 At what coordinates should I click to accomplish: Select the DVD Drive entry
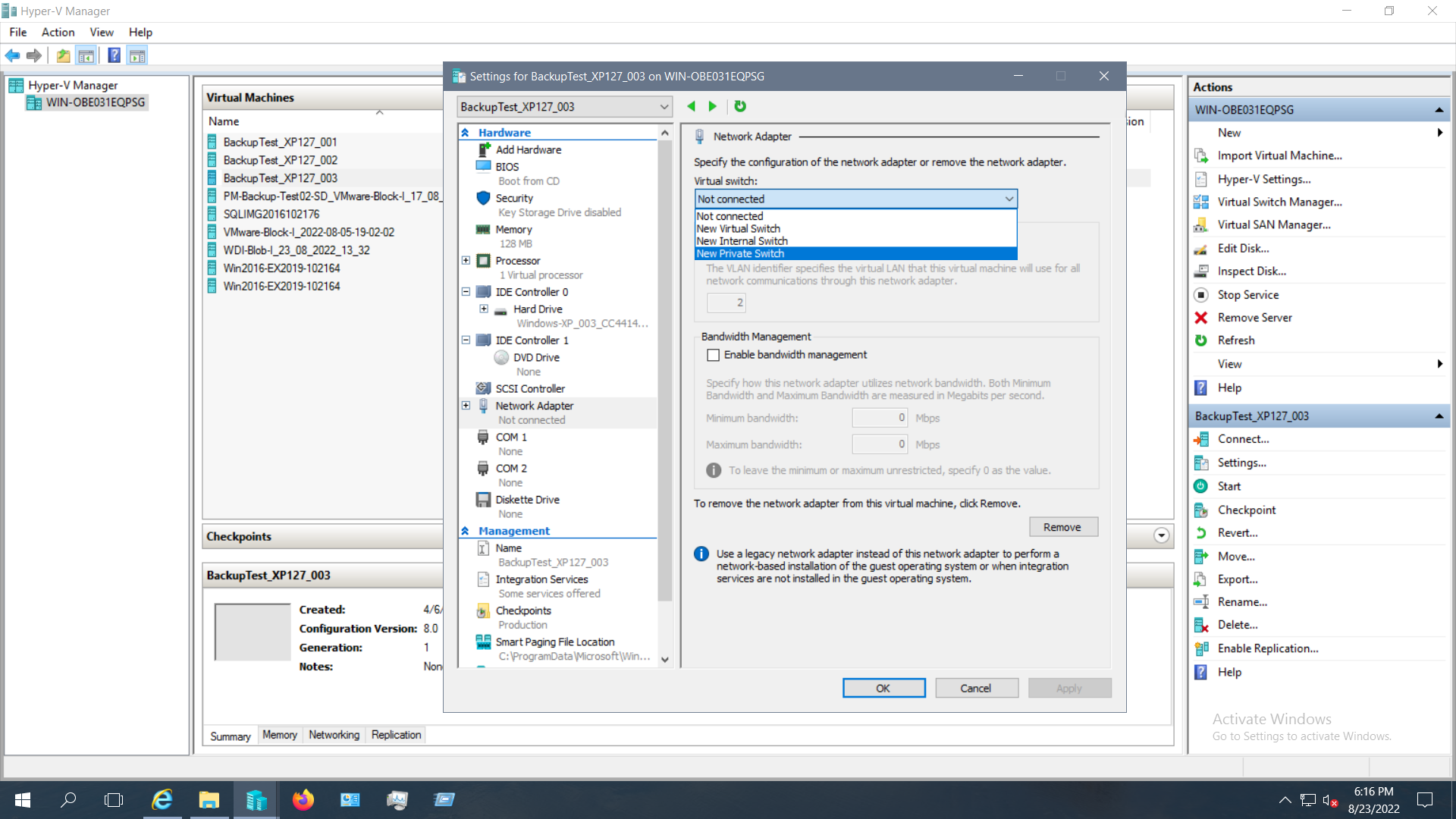pyautogui.click(x=536, y=357)
